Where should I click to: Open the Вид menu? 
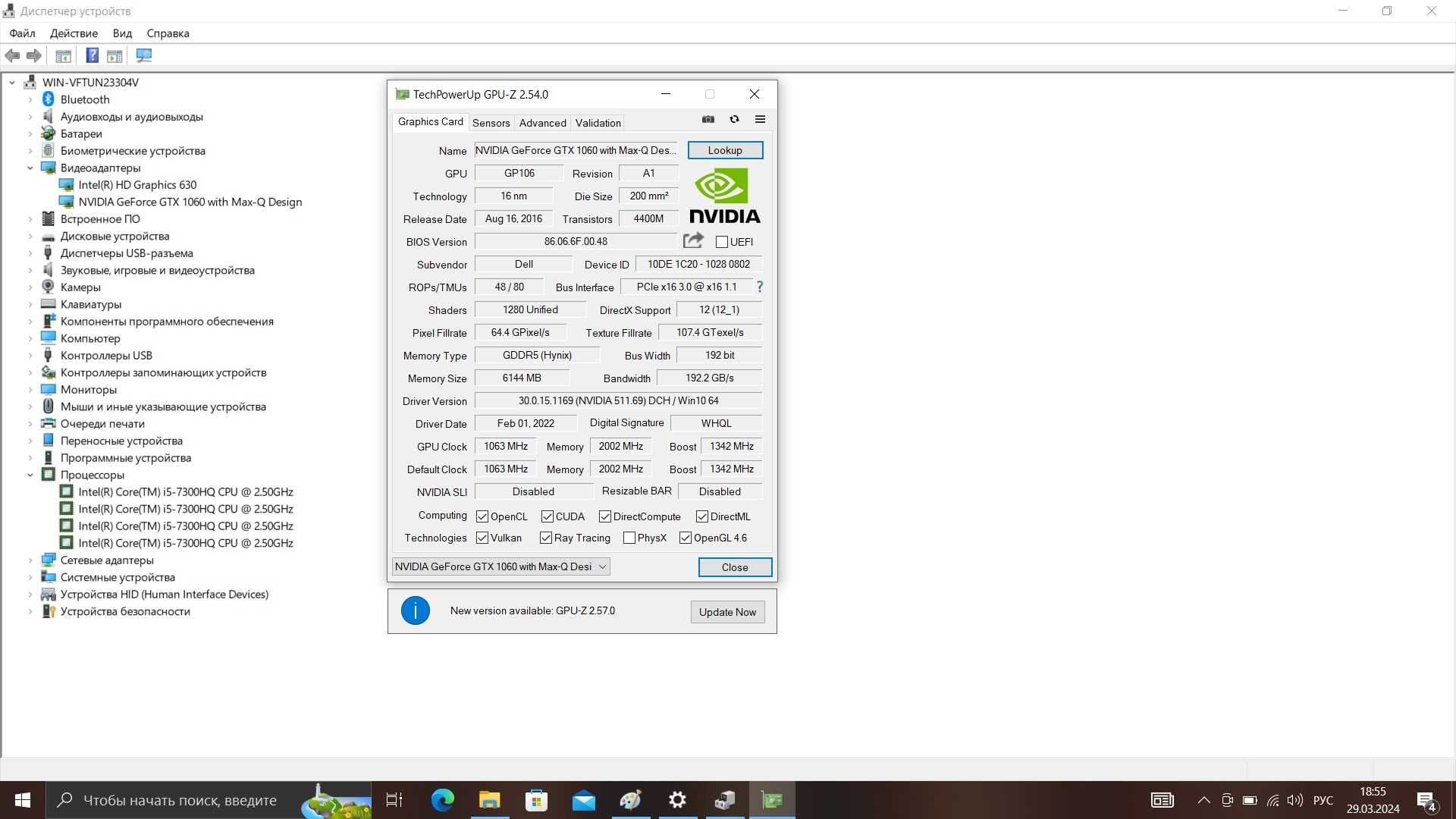pyautogui.click(x=122, y=33)
